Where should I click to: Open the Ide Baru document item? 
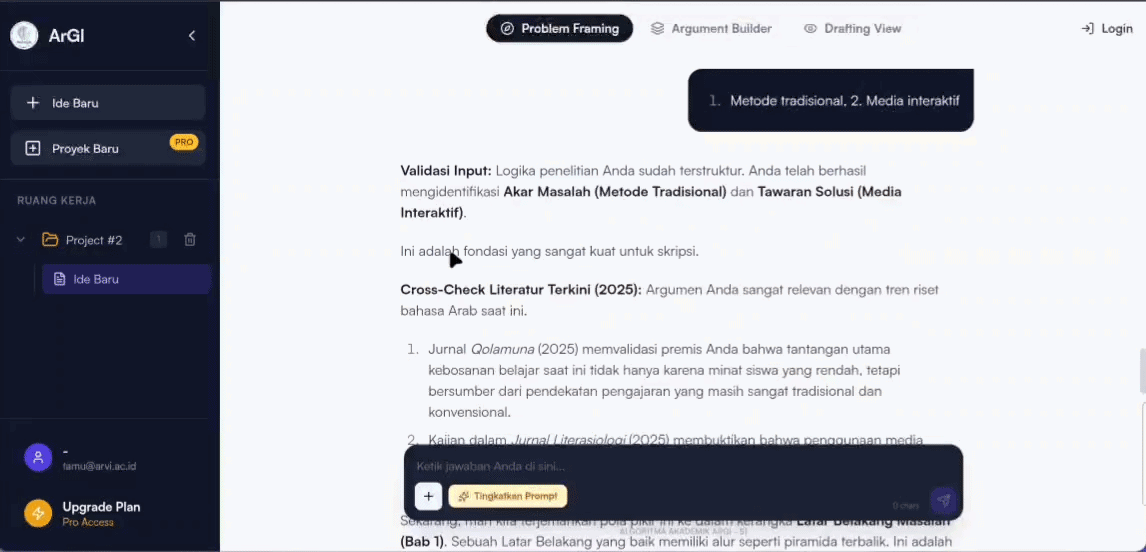point(126,279)
